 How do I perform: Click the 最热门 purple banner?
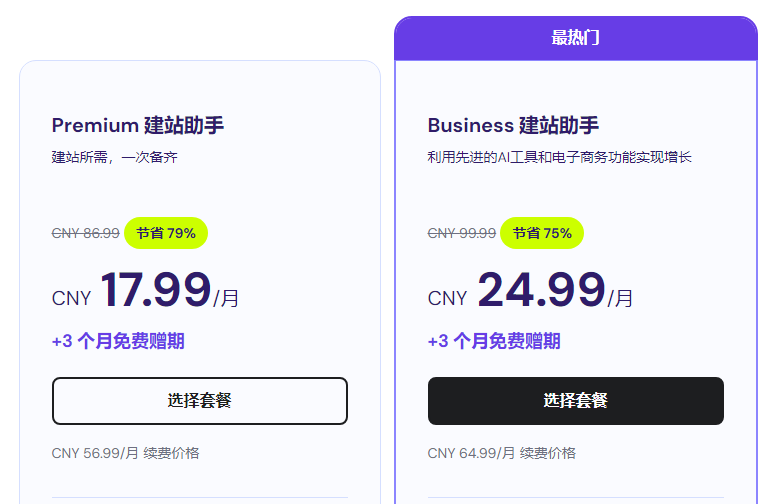pyautogui.click(x=575, y=38)
